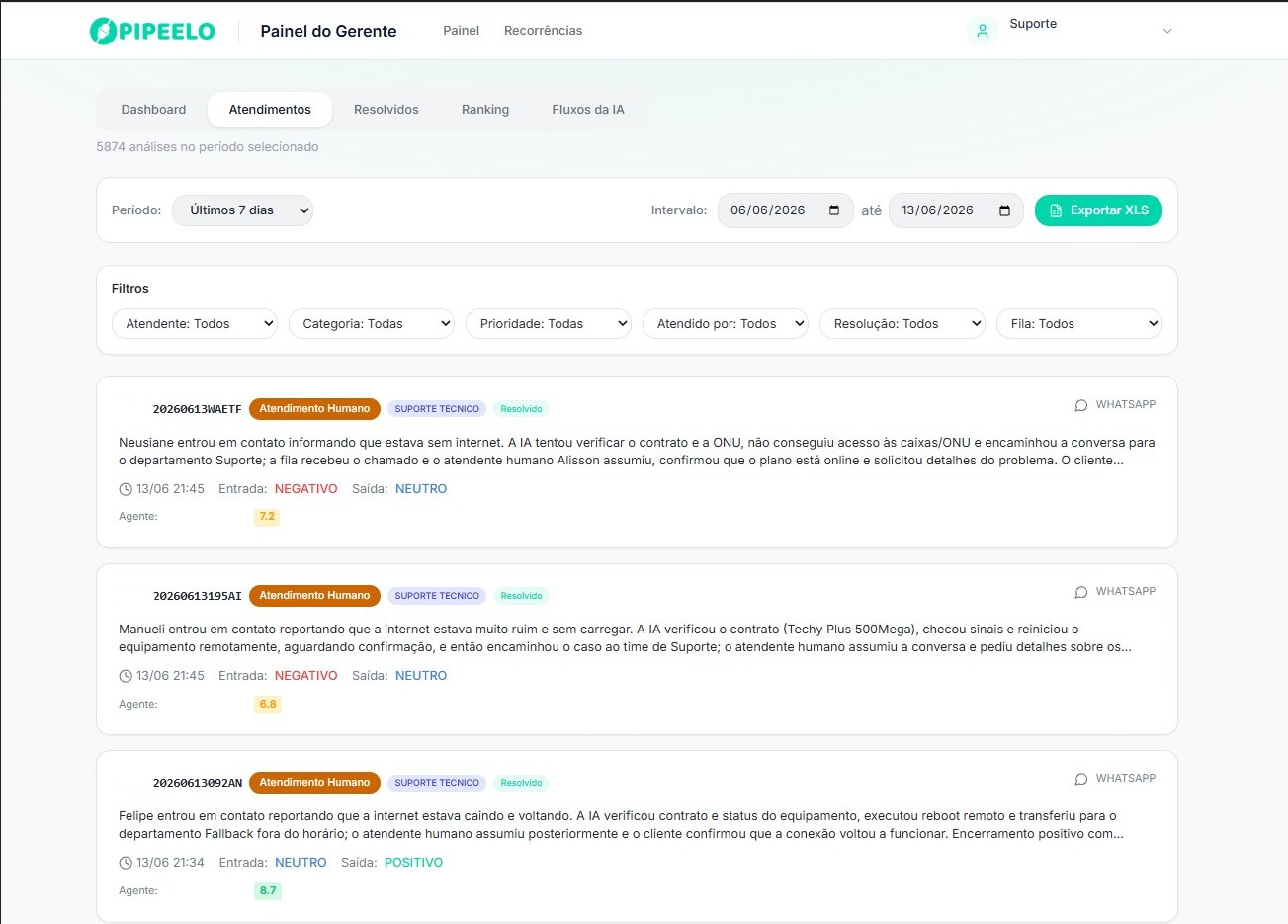
Task: Click Resolvido tag on ticket 20260613092AN
Action: coord(521,783)
